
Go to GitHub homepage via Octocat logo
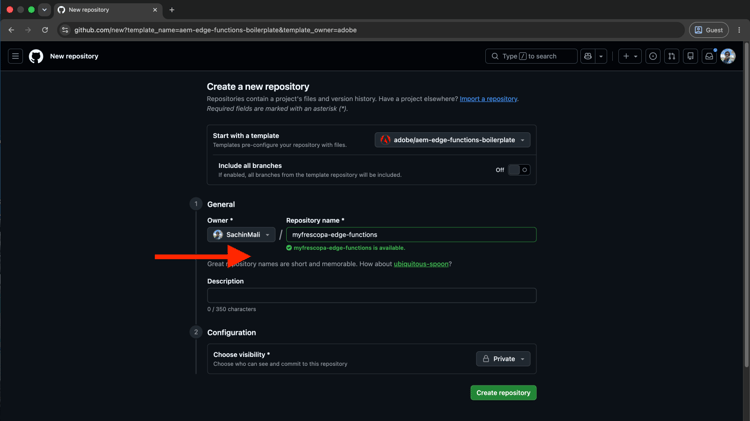[36, 56]
